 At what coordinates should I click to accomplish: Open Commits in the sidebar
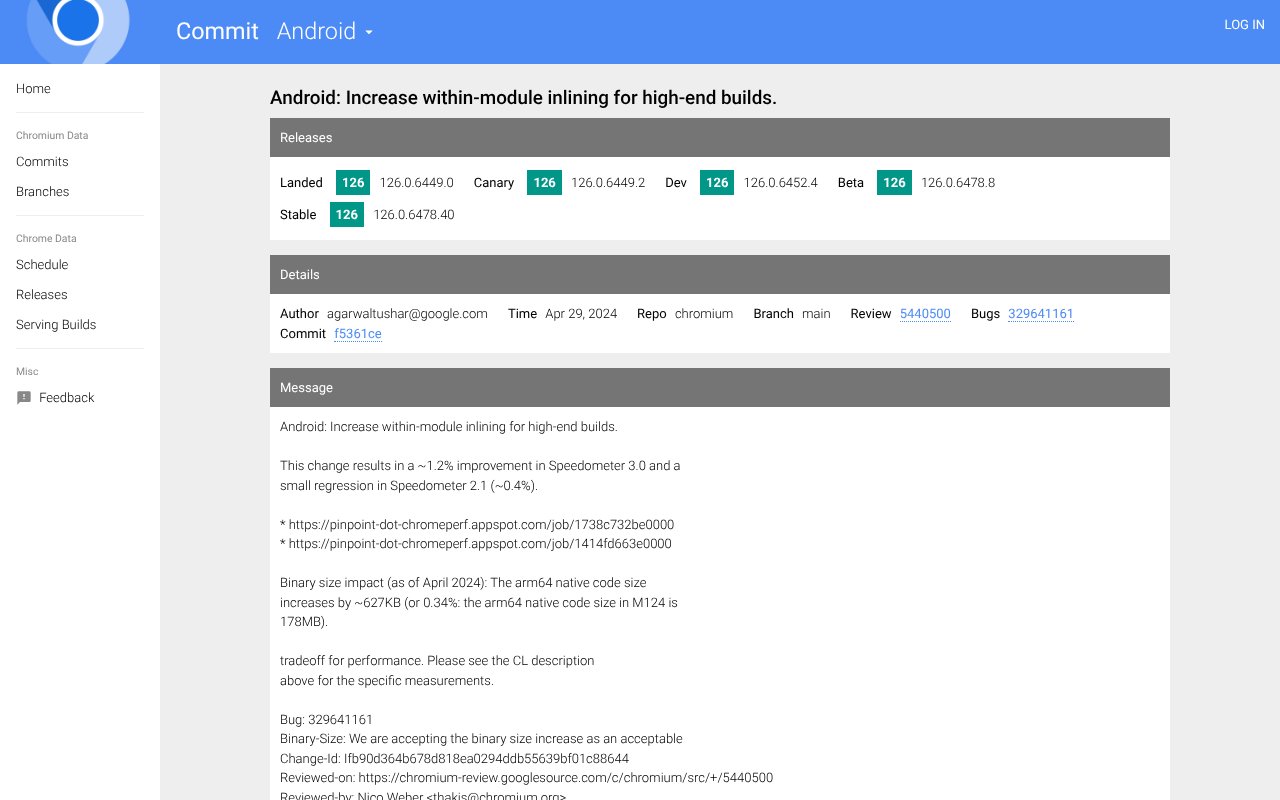coord(42,162)
